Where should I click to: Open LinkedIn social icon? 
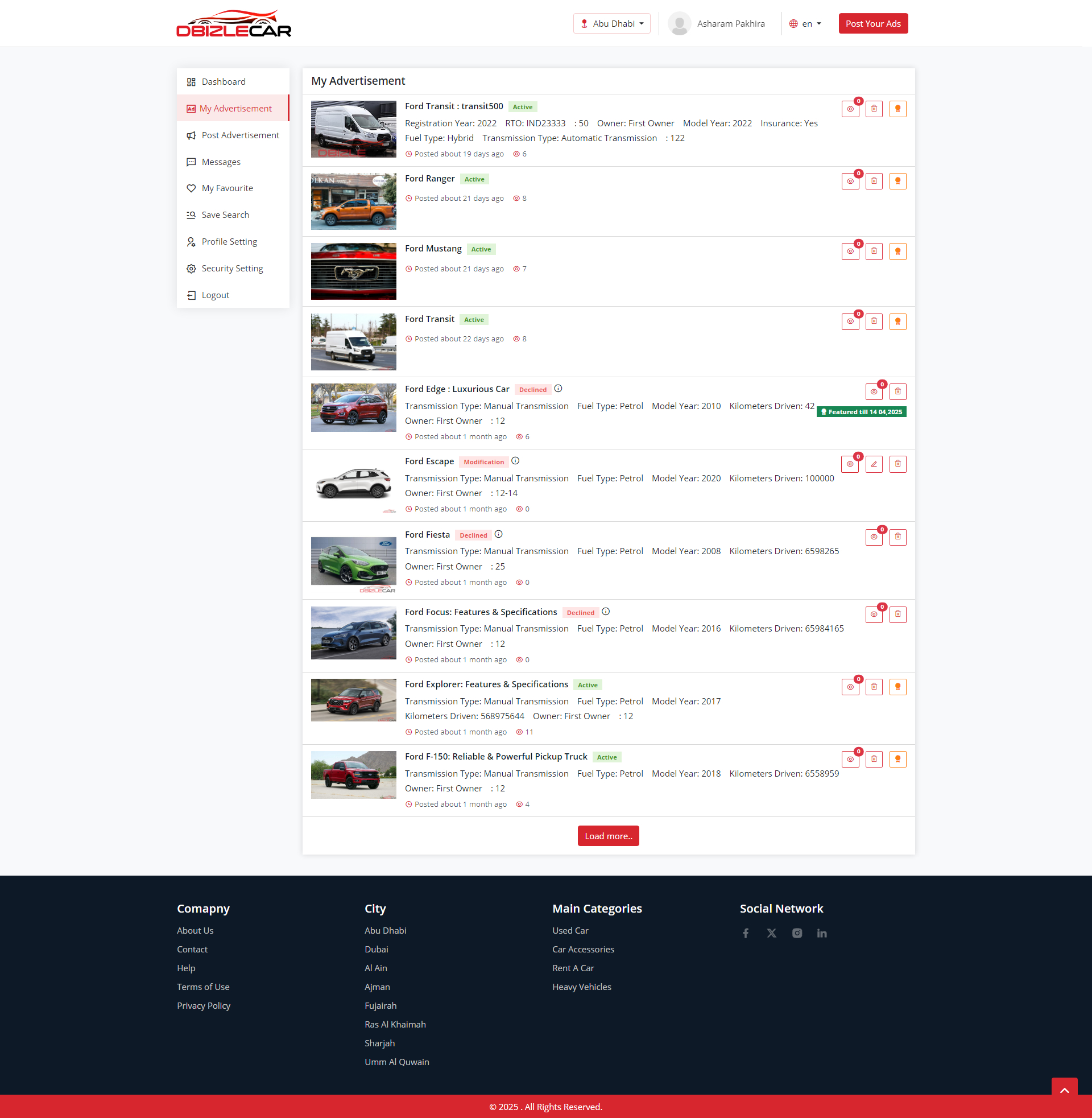click(x=822, y=933)
